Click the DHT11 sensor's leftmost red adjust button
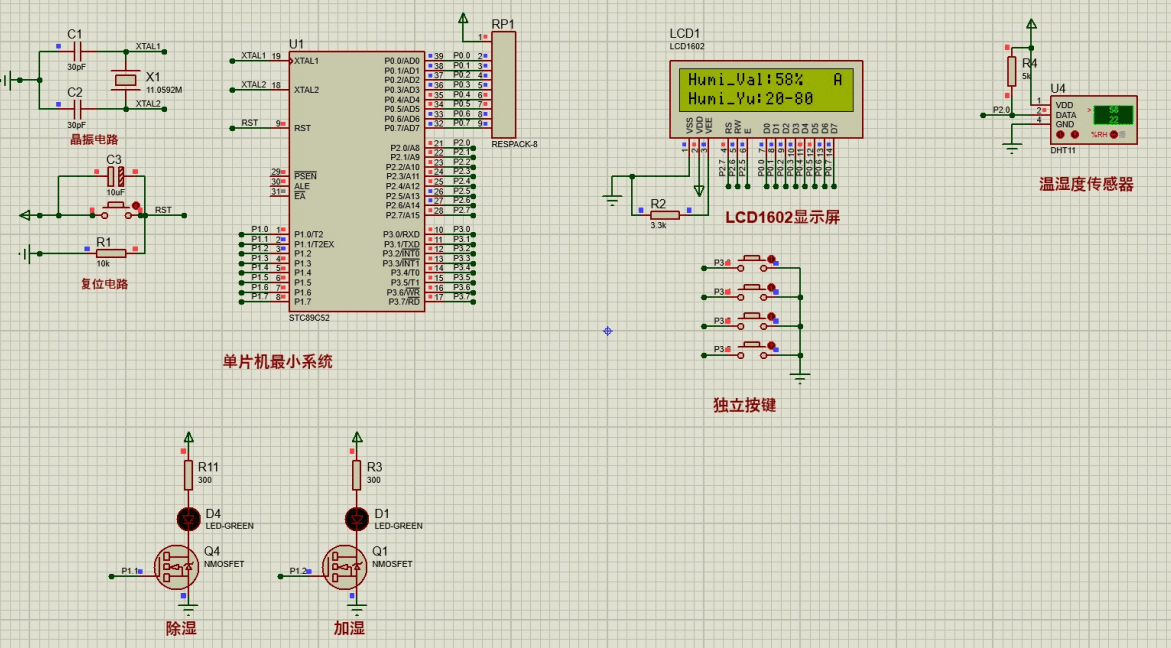Screen dimensions: 1171x648 pos(1060,134)
